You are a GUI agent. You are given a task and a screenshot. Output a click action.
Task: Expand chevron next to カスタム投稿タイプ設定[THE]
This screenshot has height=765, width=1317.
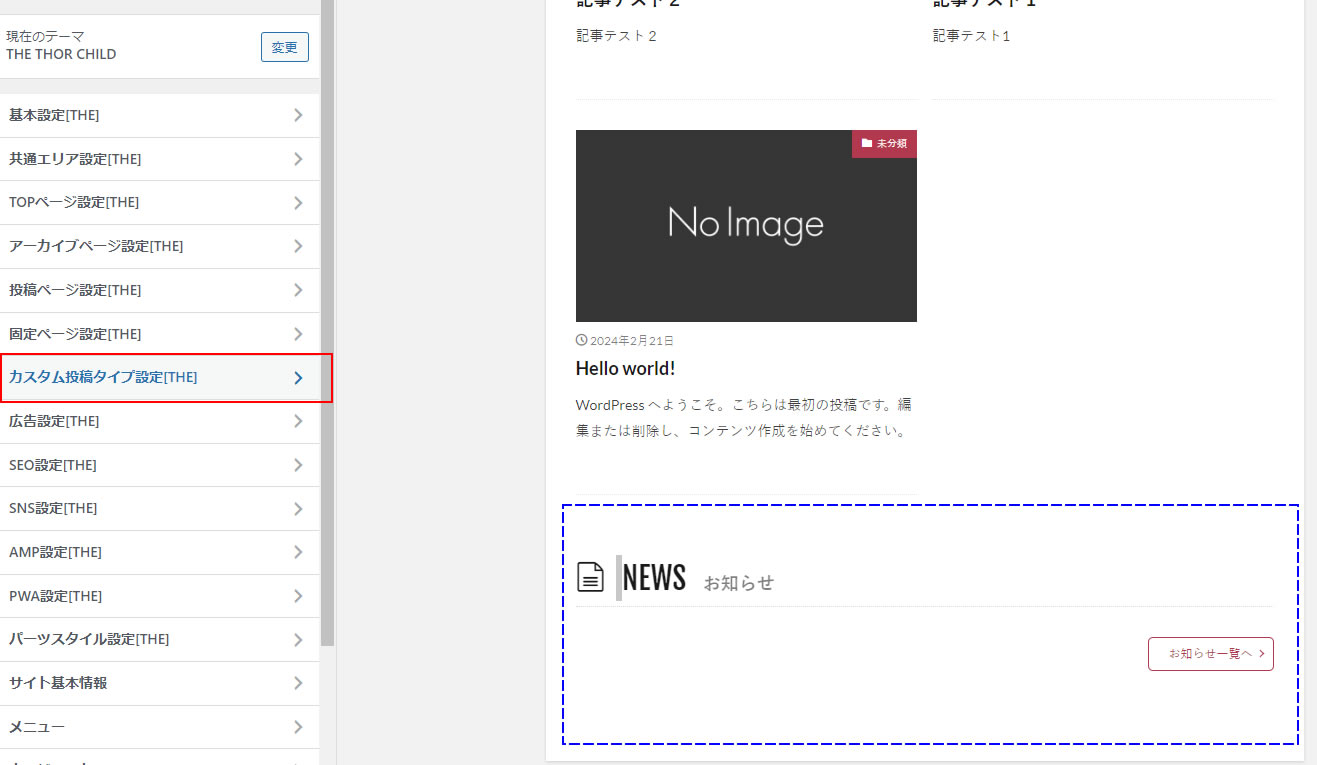coord(298,378)
